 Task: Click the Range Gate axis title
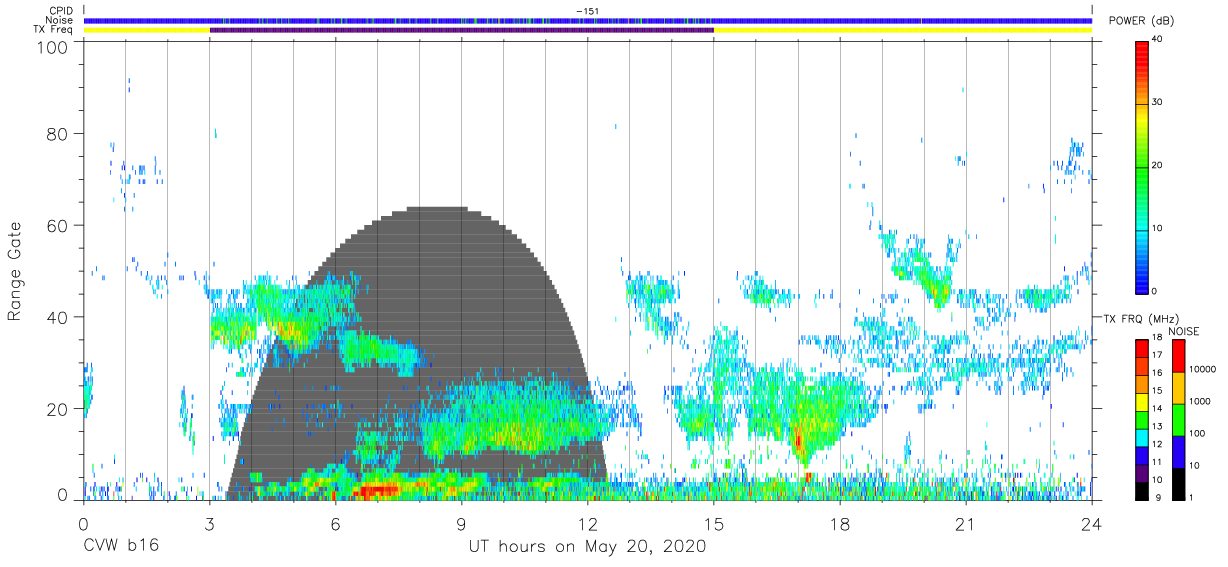click(16, 273)
